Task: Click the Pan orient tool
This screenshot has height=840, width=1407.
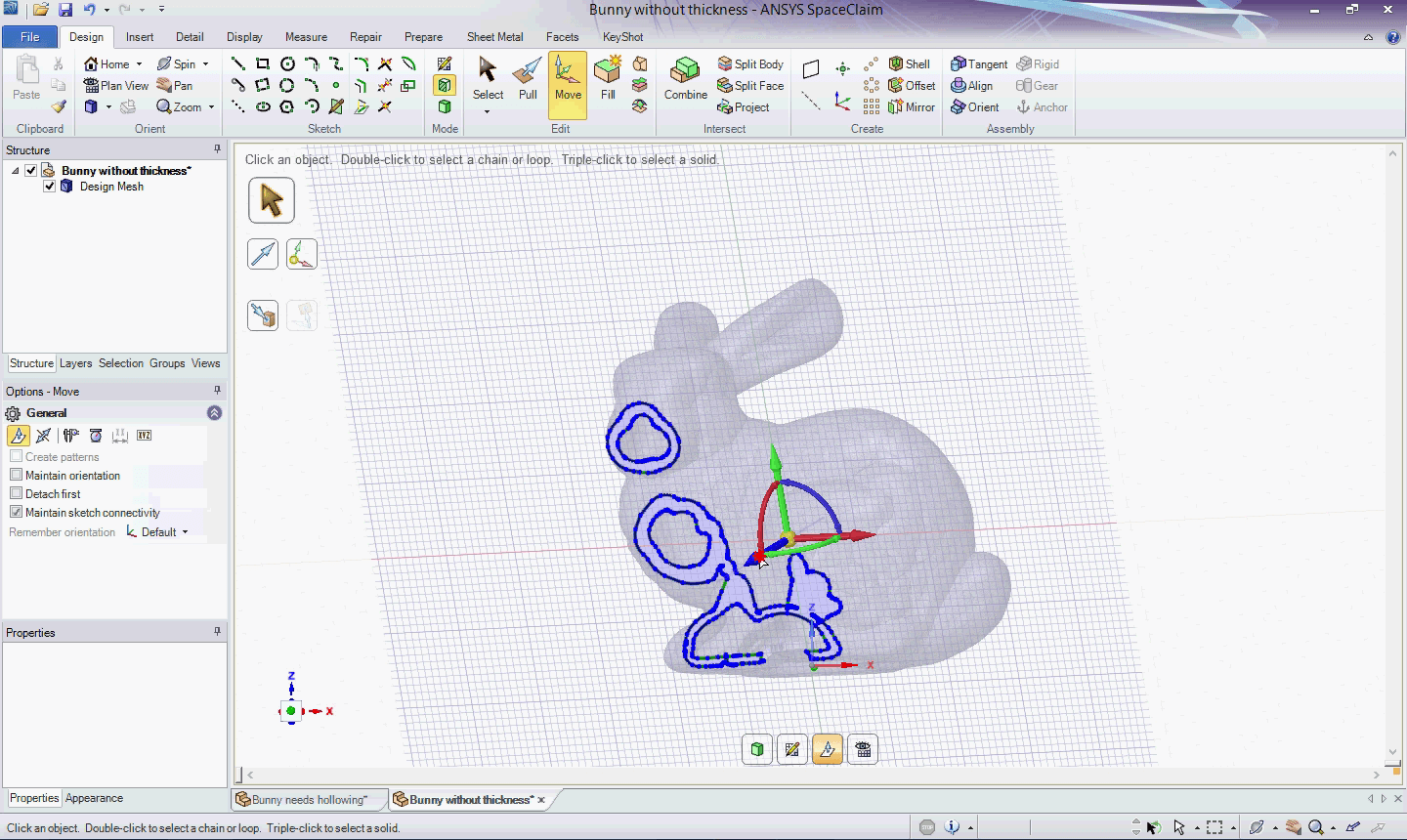Action: coord(175,85)
